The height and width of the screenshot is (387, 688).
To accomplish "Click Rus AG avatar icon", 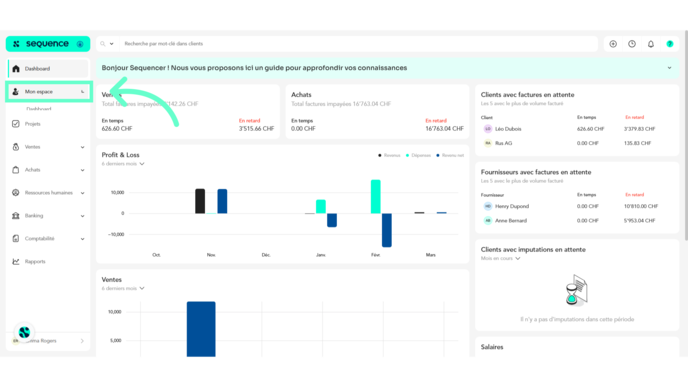I will 488,143.
